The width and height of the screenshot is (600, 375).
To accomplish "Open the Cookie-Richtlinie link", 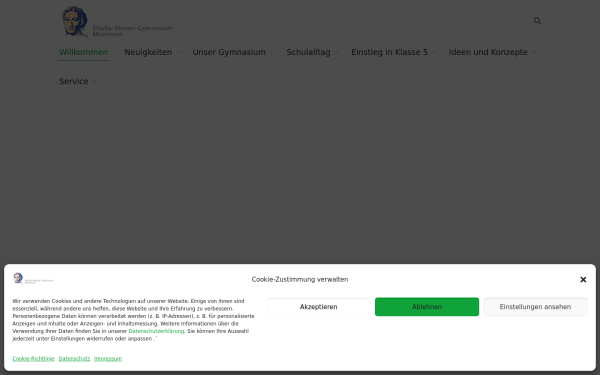I will (33, 359).
